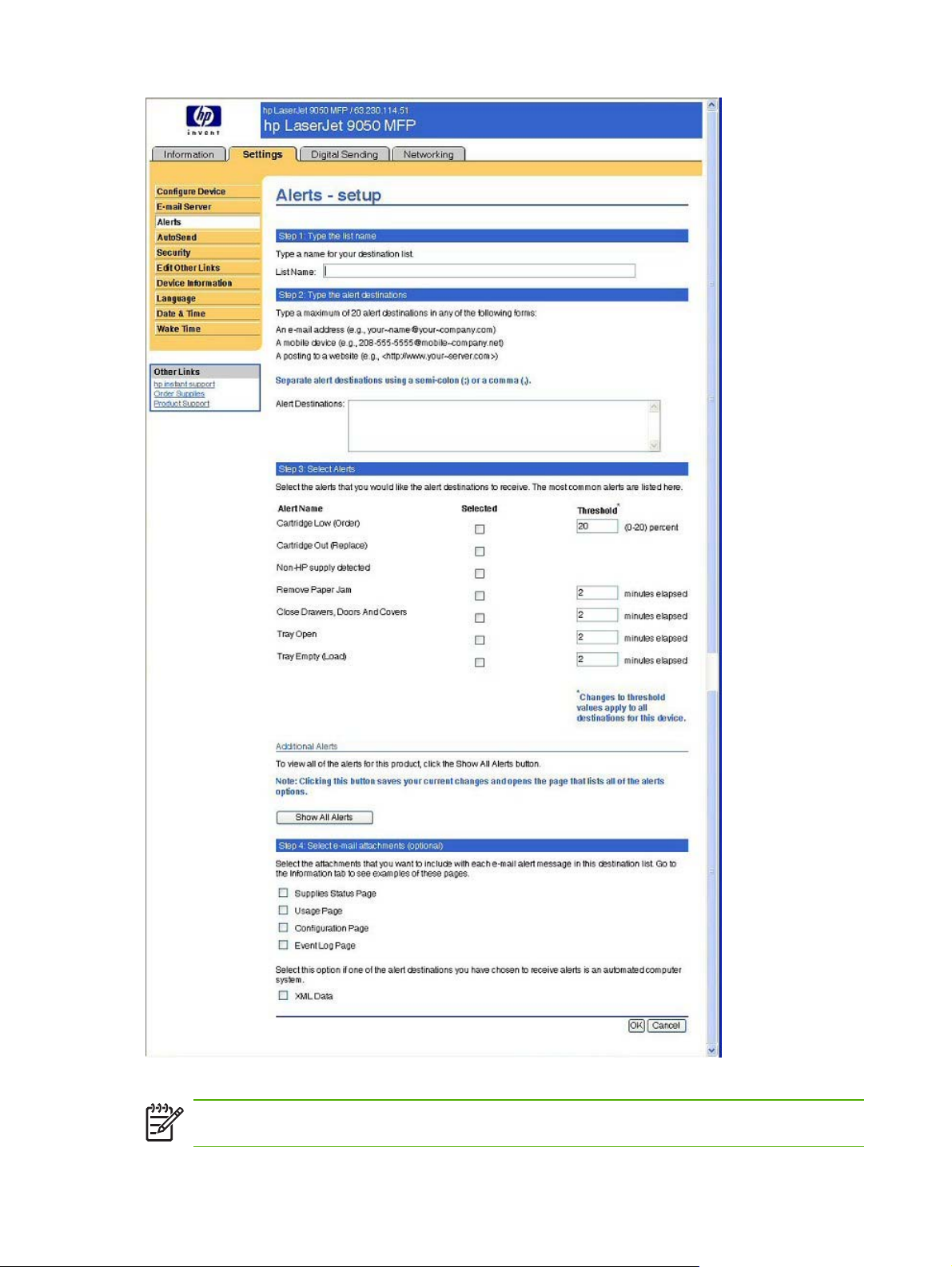The height and width of the screenshot is (1267, 952).
Task: Check the Cartridge Out (Replace) alert
Action: [x=480, y=552]
